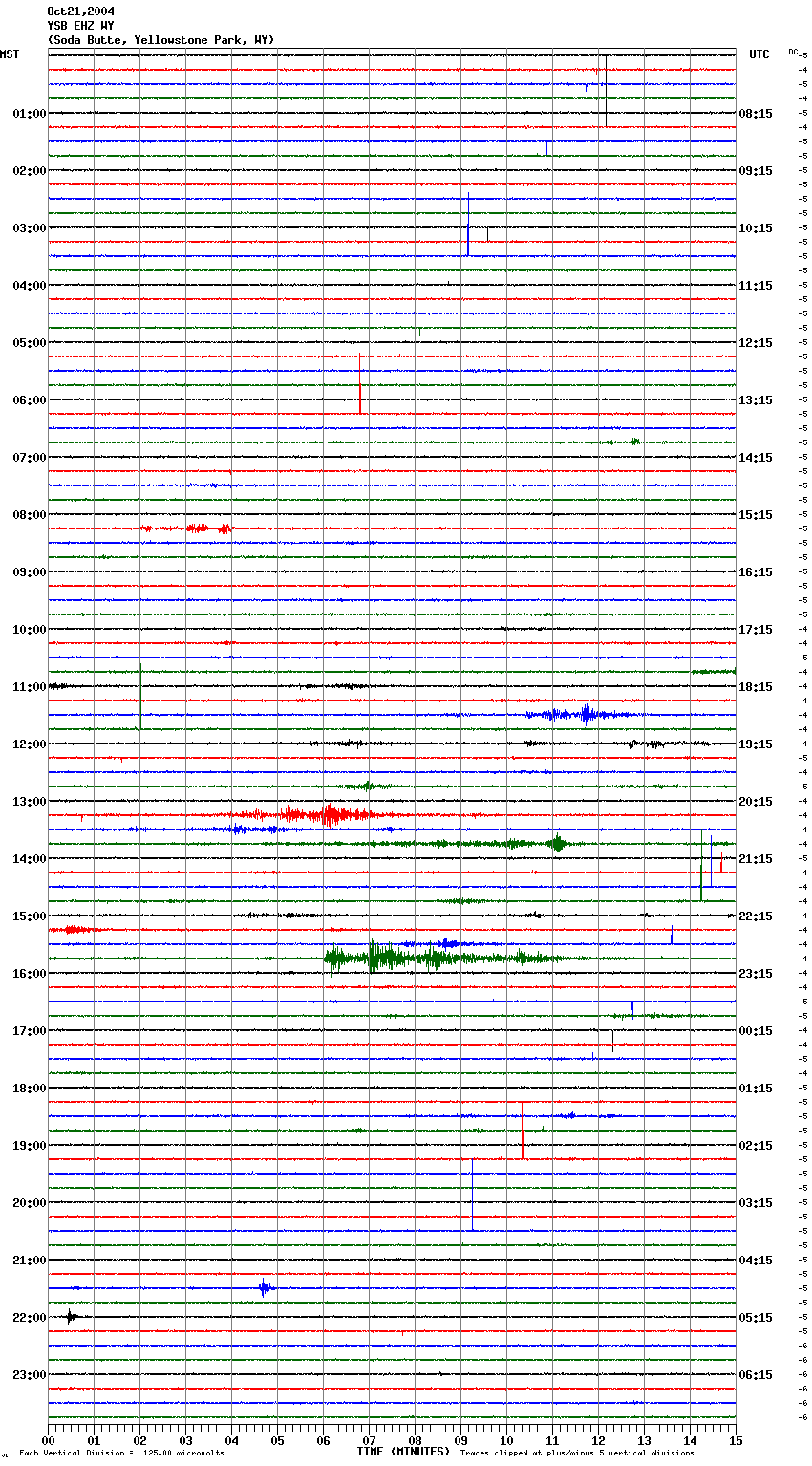The image size is (812, 1466).
Task: Select the 09:00 MST time label
Action: click(x=30, y=572)
